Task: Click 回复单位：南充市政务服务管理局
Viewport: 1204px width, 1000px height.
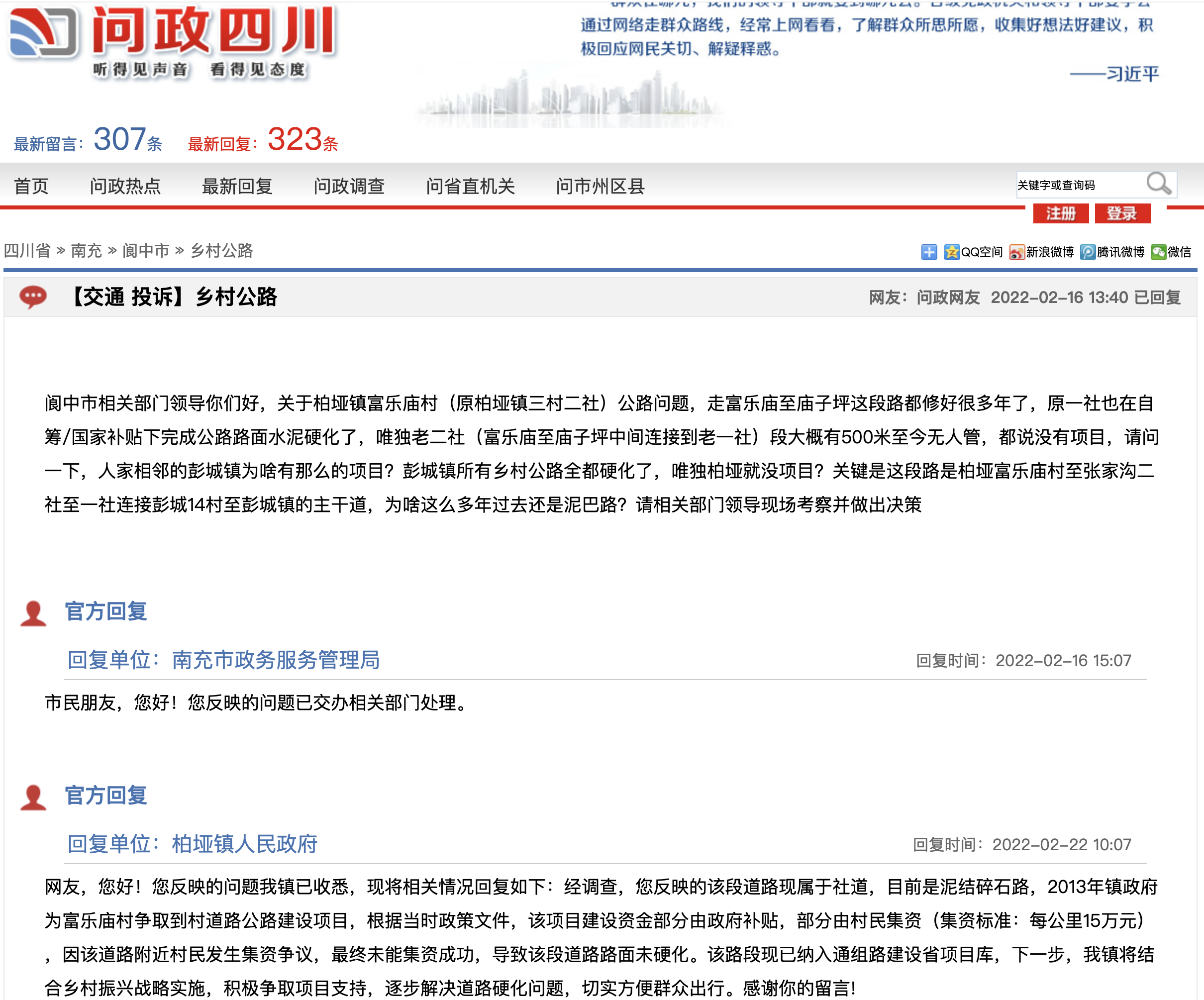Action: 223,660
